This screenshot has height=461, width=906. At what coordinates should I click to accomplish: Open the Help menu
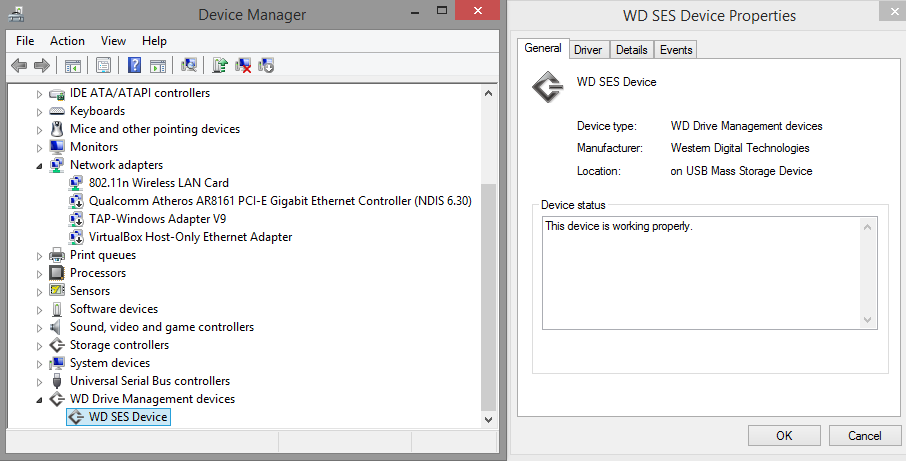click(154, 41)
